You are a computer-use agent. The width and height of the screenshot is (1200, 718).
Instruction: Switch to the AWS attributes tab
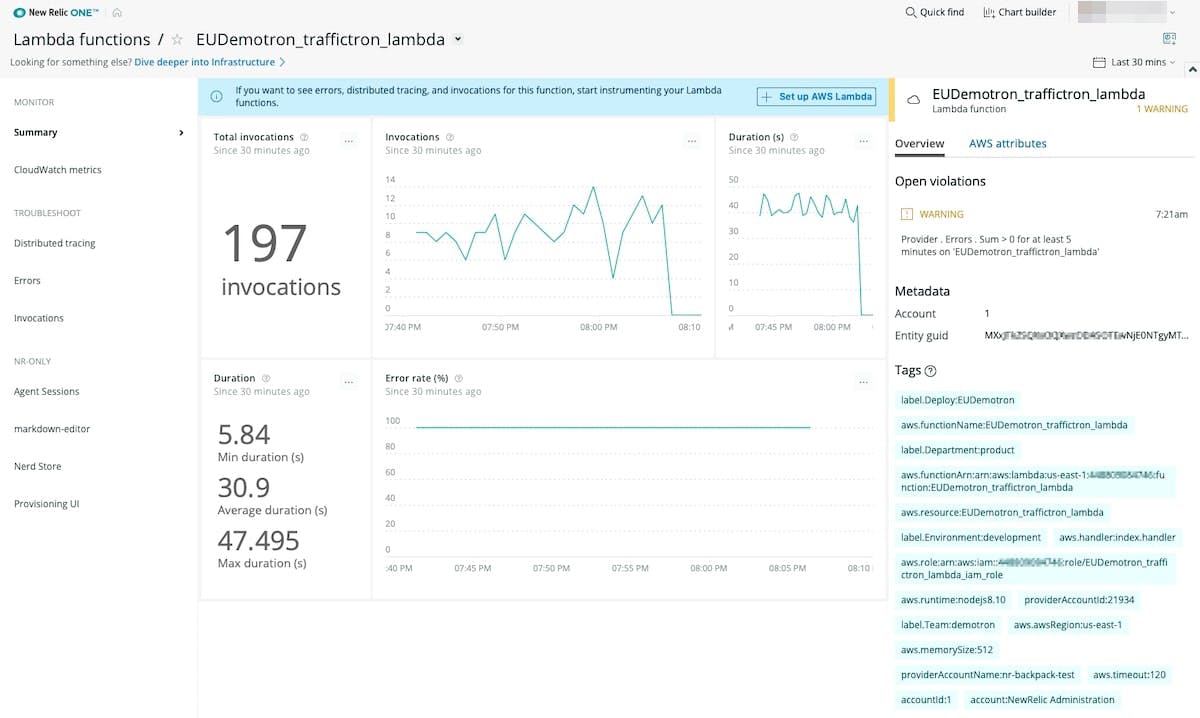tap(1008, 144)
